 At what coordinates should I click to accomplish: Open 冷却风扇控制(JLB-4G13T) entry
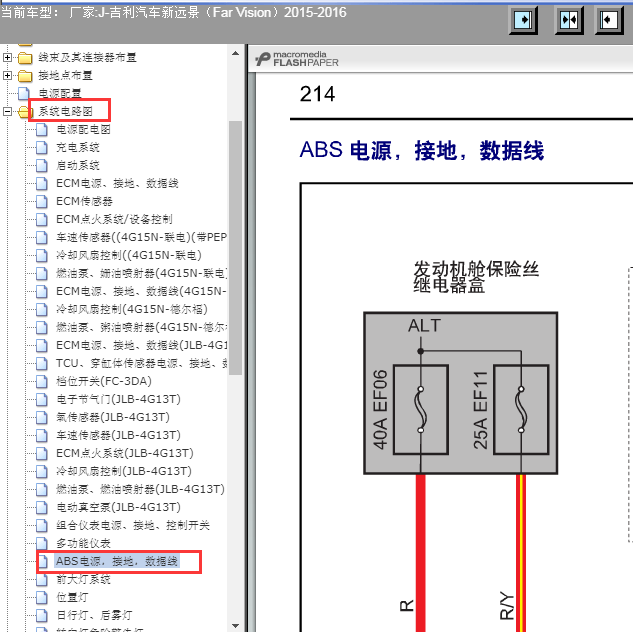tap(124, 471)
